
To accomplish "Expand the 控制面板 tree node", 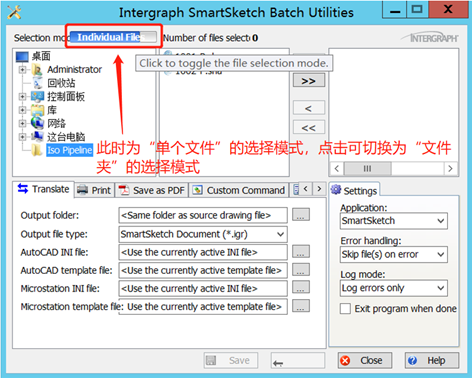I will (x=22, y=97).
